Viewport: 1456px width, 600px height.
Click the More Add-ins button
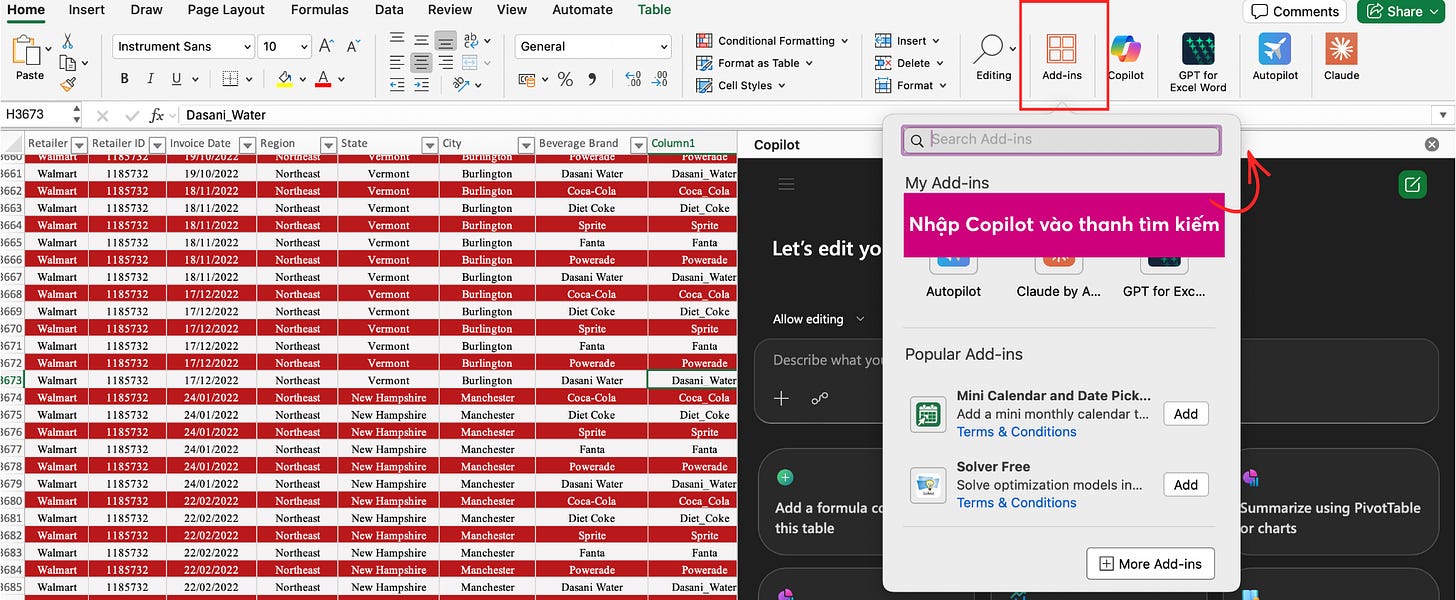point(1151,564)
